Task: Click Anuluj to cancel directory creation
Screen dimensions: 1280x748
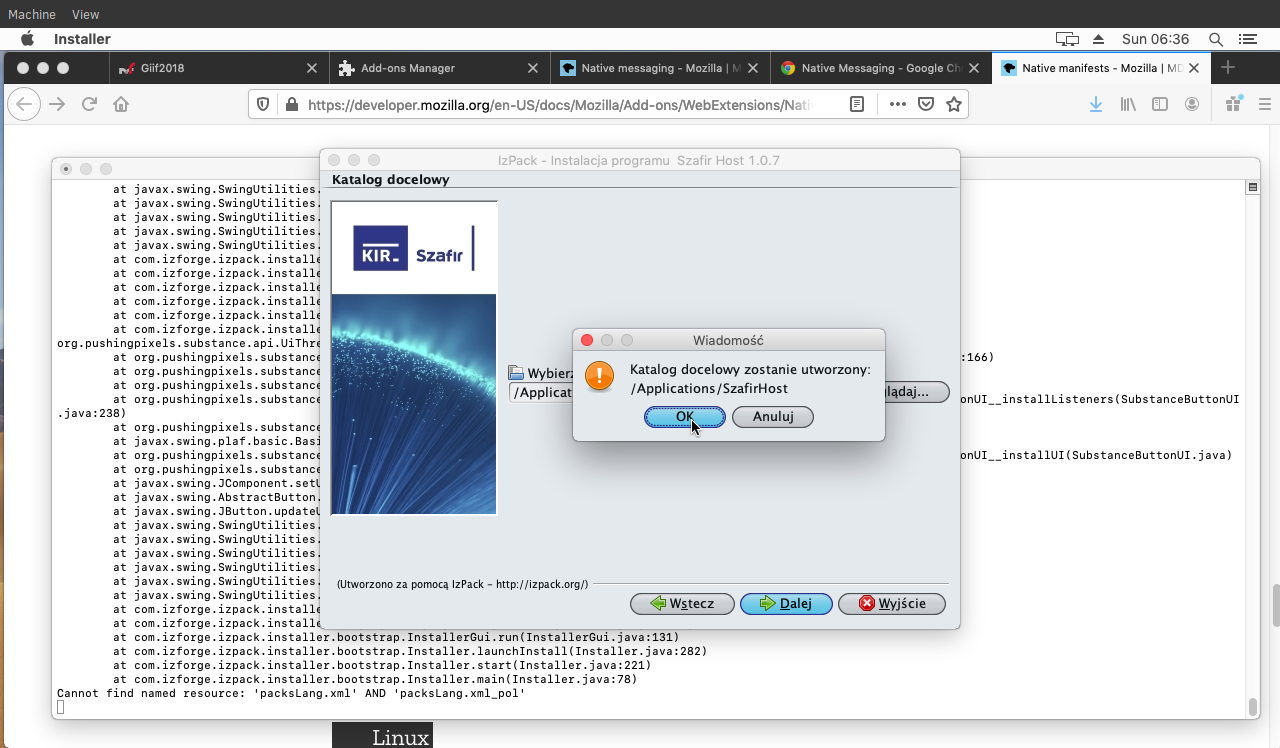Action: [772, 417]
